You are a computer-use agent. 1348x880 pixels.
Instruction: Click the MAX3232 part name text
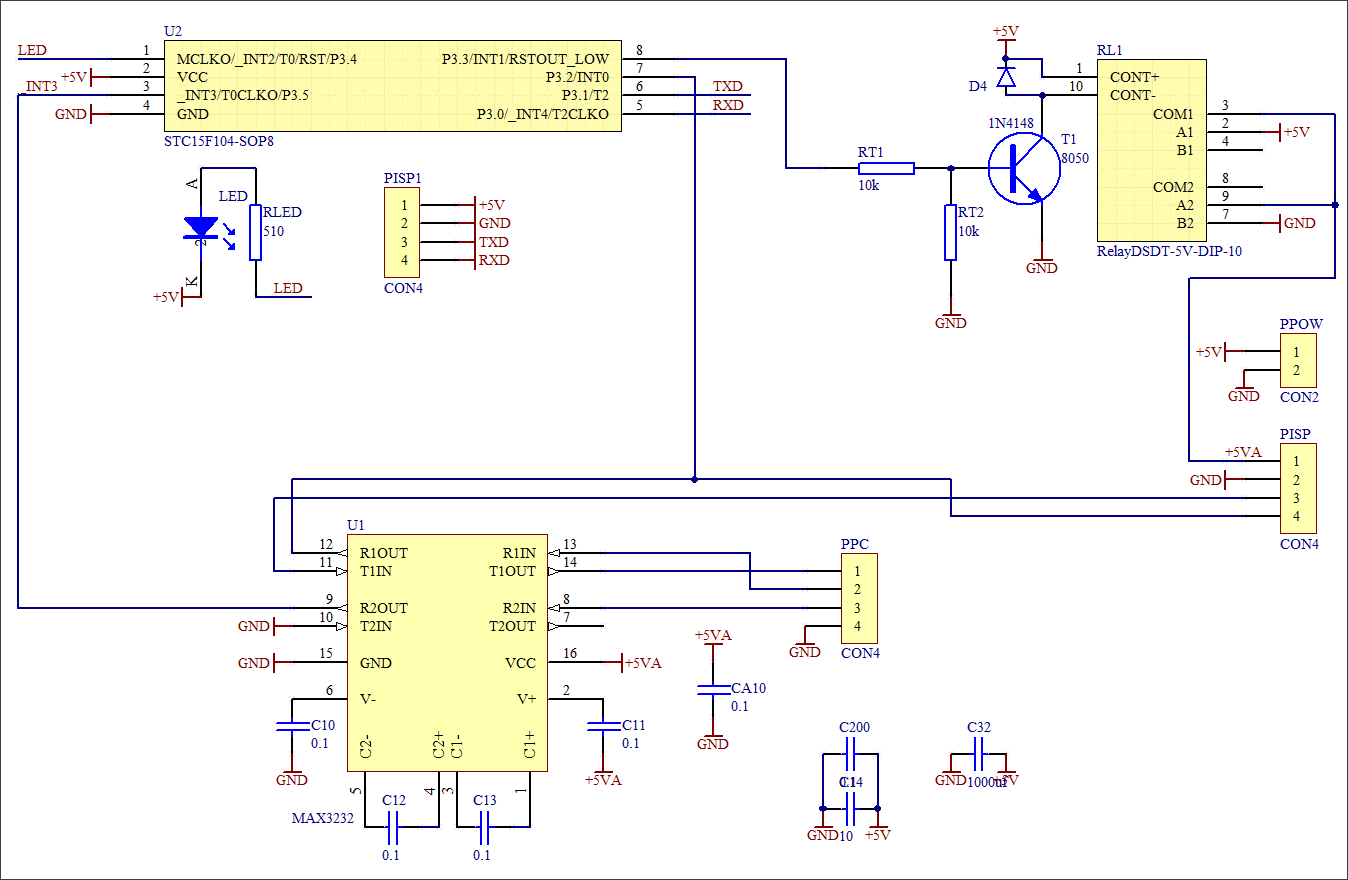point(322,818)
